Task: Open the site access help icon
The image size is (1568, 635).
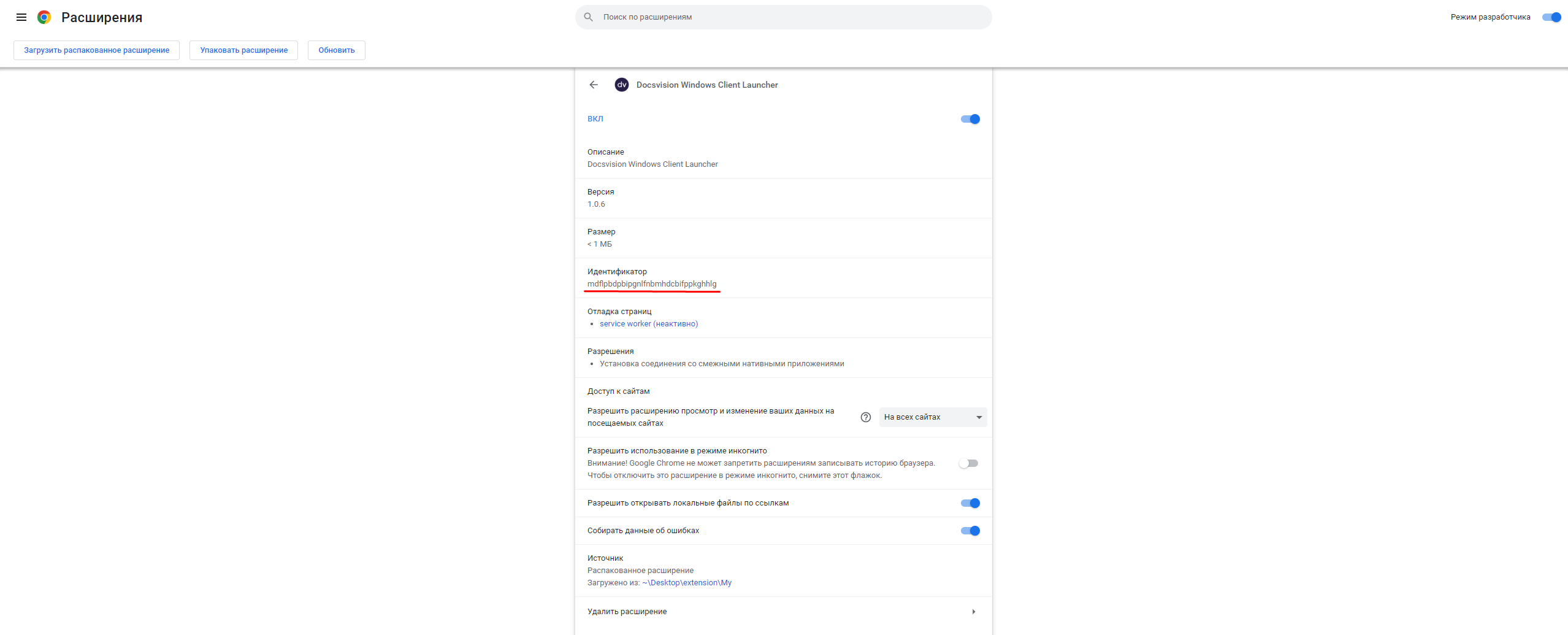Action: 866,417
